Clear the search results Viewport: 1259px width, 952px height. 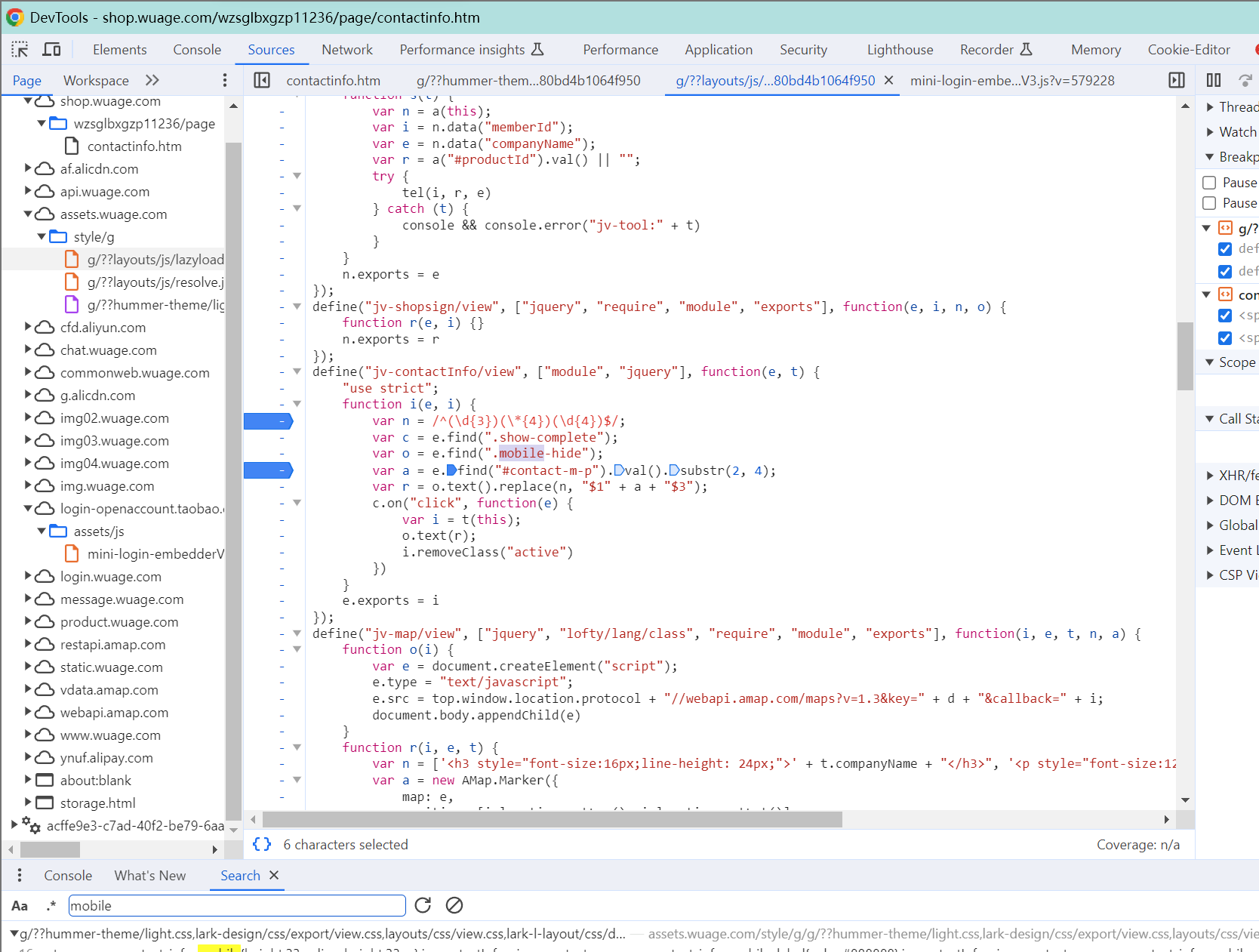coord(454,905)
